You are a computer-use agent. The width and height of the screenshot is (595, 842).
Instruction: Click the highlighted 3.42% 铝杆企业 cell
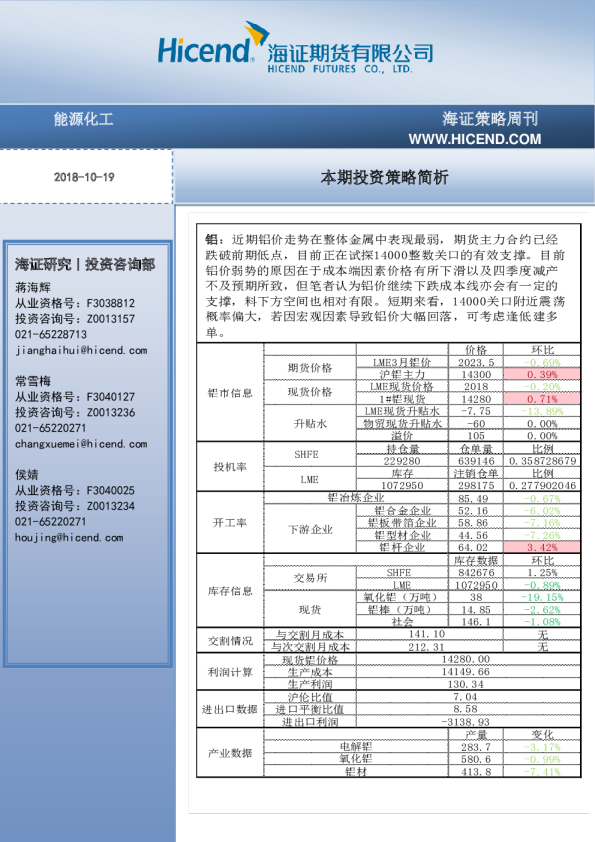click(542, 547)
